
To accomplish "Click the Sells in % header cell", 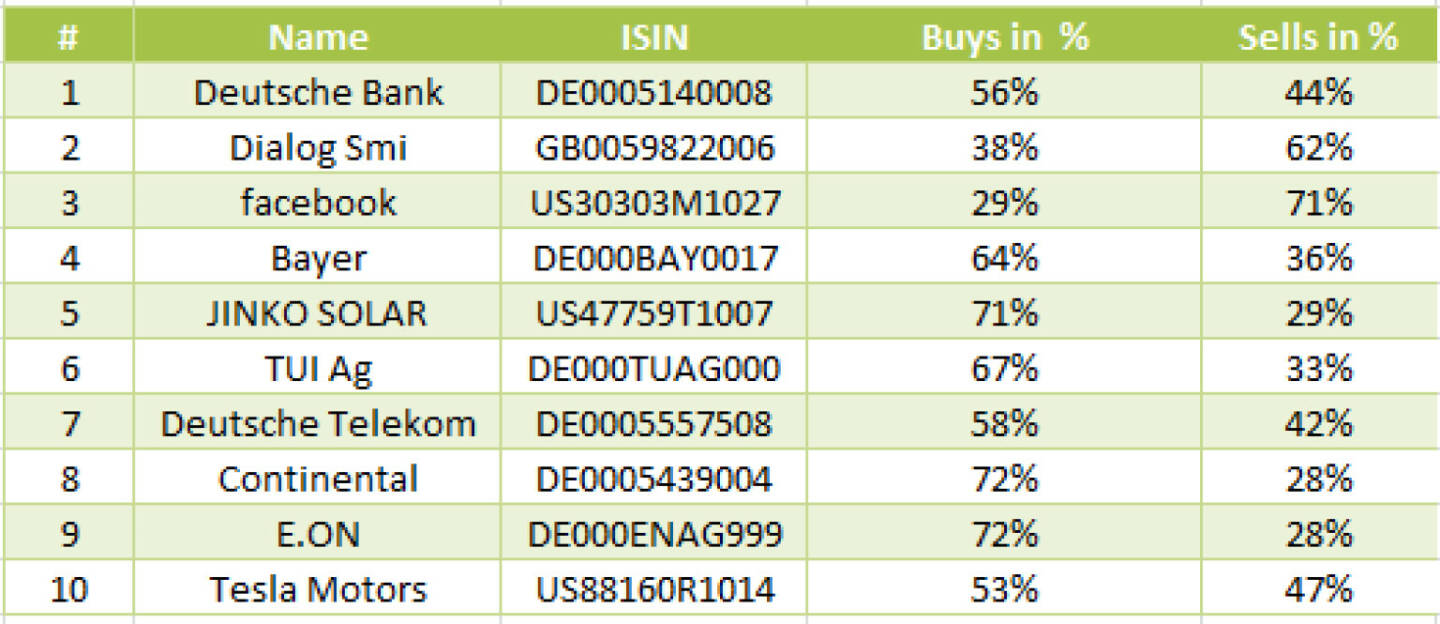I will 1319,37.
